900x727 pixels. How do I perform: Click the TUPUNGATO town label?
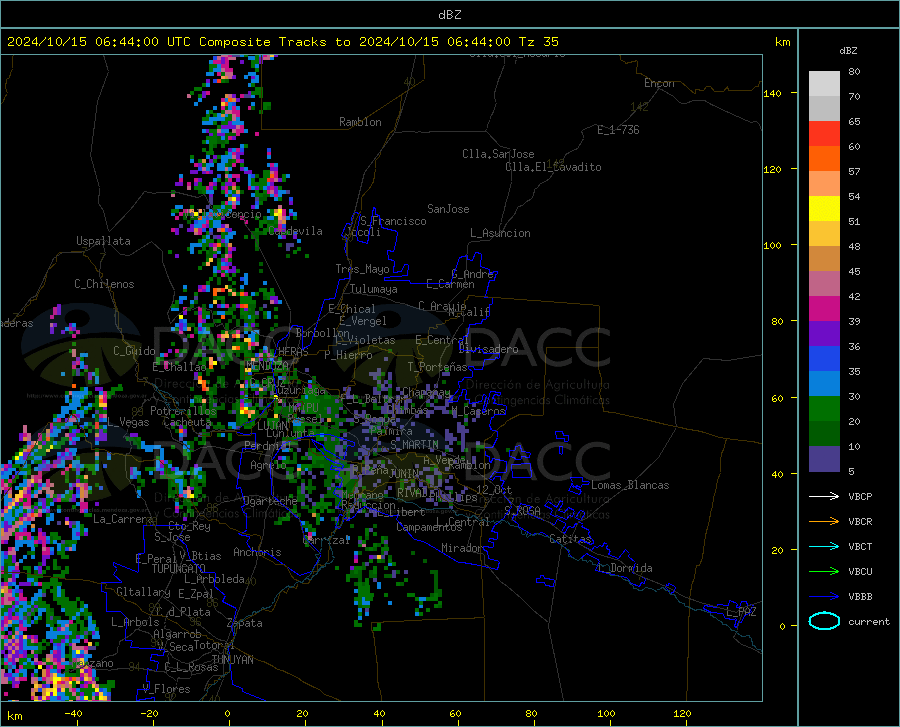click(179, 569)
